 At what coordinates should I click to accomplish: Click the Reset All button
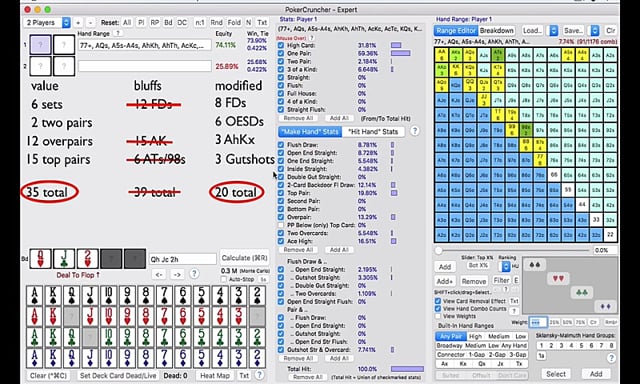(x=127, y=22)
